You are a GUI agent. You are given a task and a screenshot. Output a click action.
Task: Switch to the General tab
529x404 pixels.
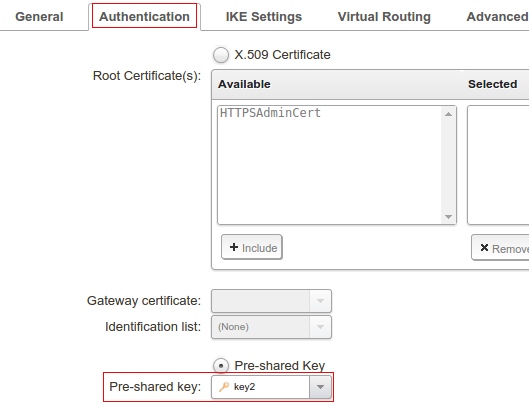tap(39, 17)
